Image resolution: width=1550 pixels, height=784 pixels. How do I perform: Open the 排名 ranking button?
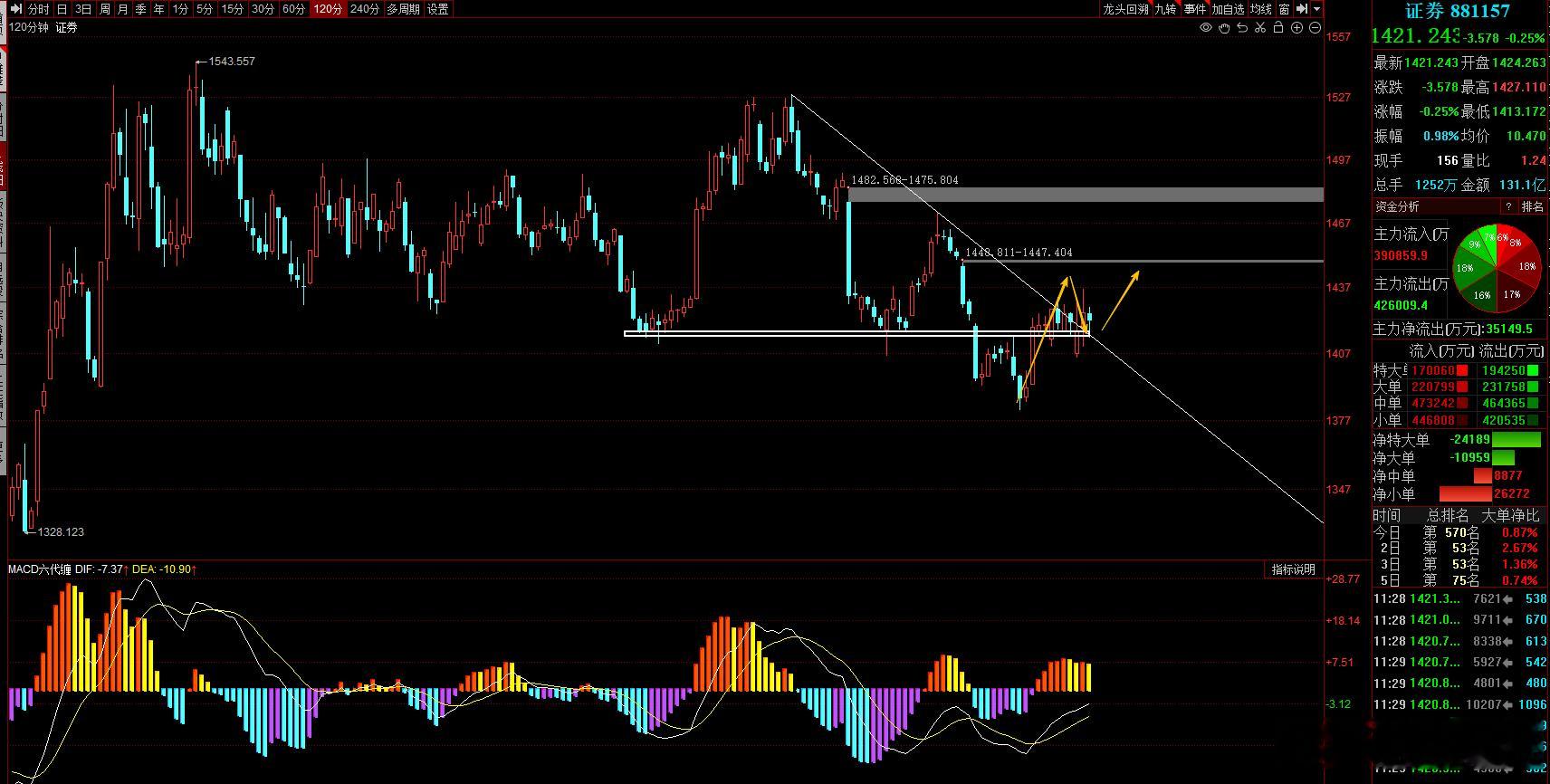[x=1533, y=206]
